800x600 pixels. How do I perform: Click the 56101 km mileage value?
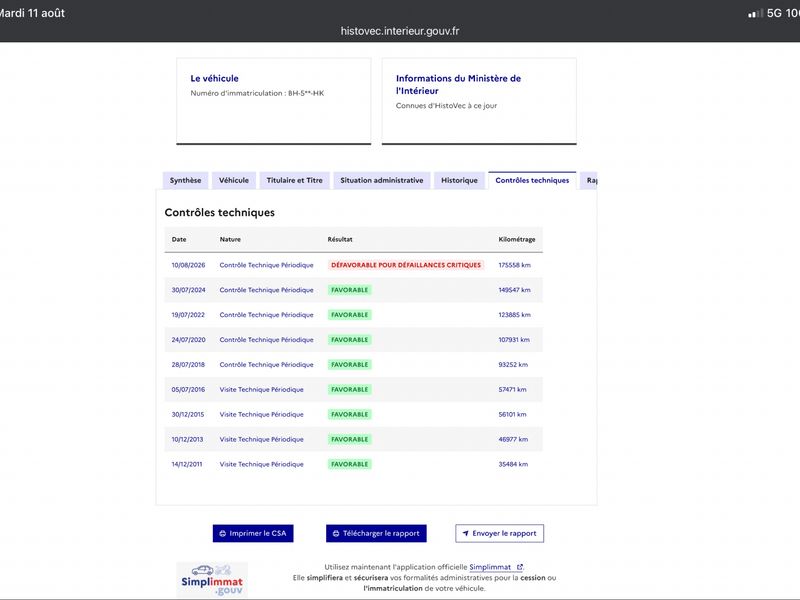tap(512, 414)
